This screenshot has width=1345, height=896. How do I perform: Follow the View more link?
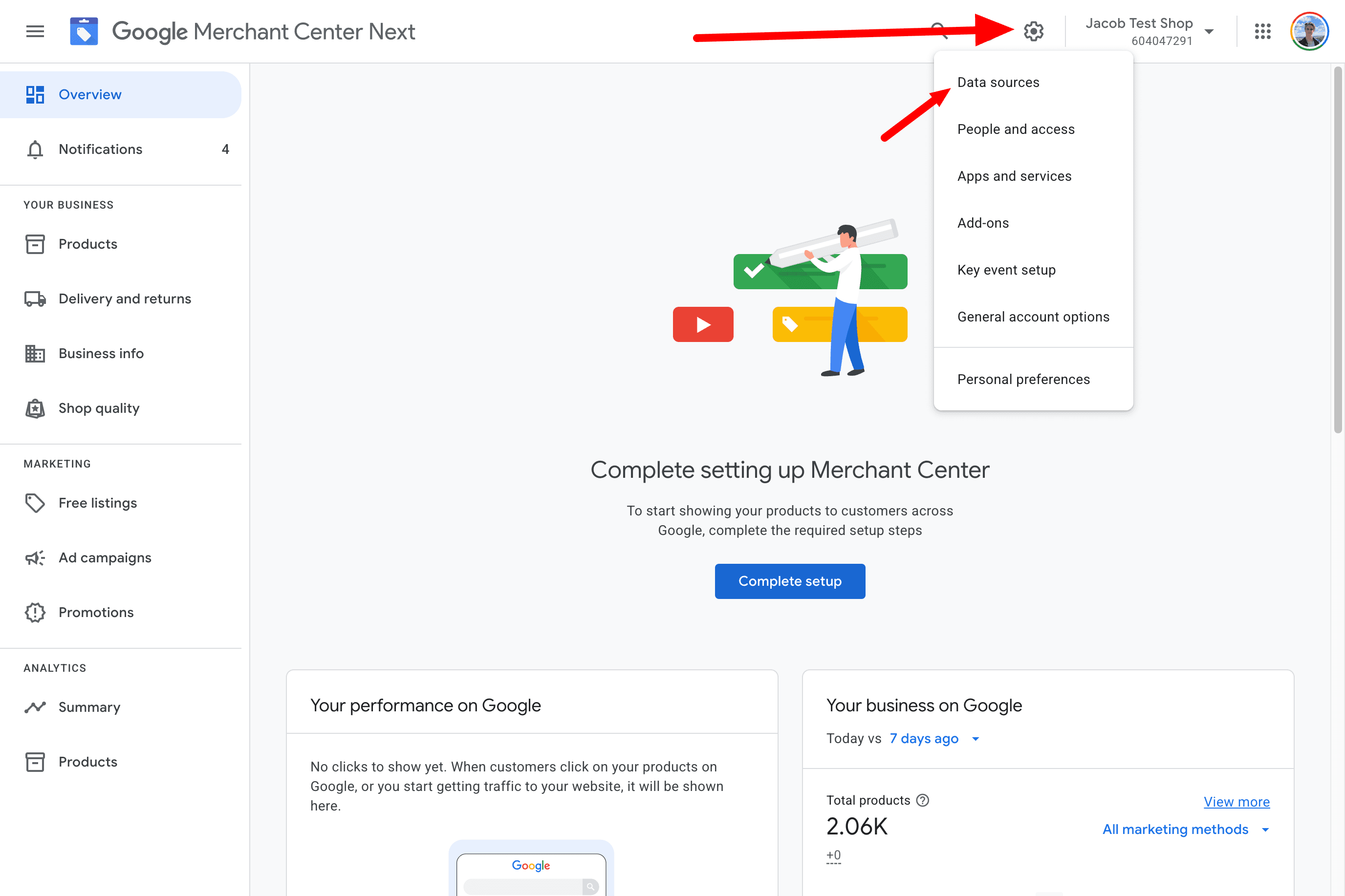pos(1236,802)
